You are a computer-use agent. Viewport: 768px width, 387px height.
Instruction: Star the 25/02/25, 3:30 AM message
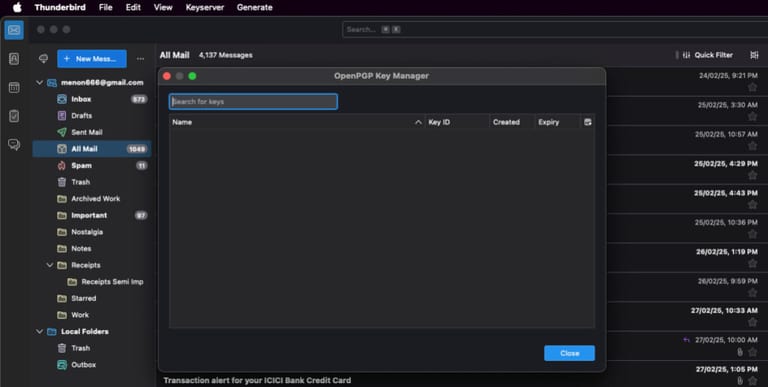[x=752, y=117]
